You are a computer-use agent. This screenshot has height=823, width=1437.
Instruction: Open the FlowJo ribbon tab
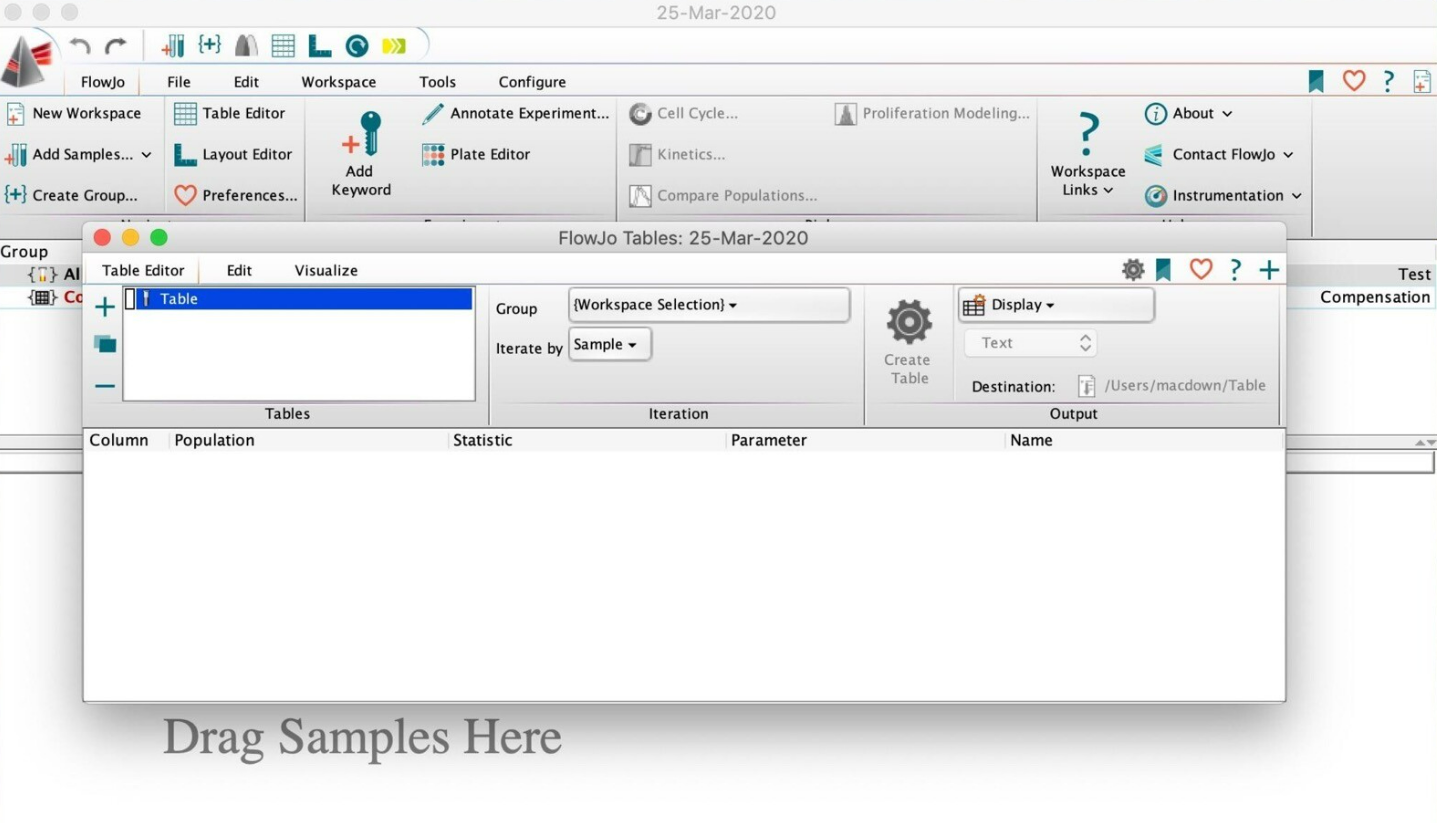pyautogui.click(x=102, y=82)
